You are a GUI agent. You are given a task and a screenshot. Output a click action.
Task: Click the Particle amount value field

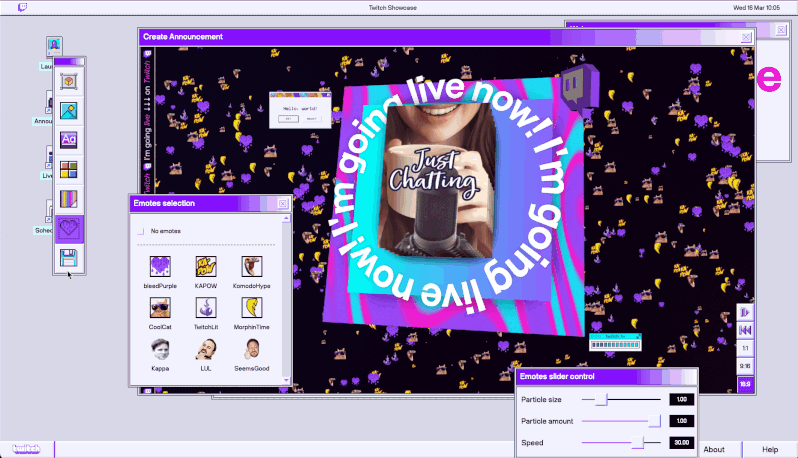click(681, 421)
